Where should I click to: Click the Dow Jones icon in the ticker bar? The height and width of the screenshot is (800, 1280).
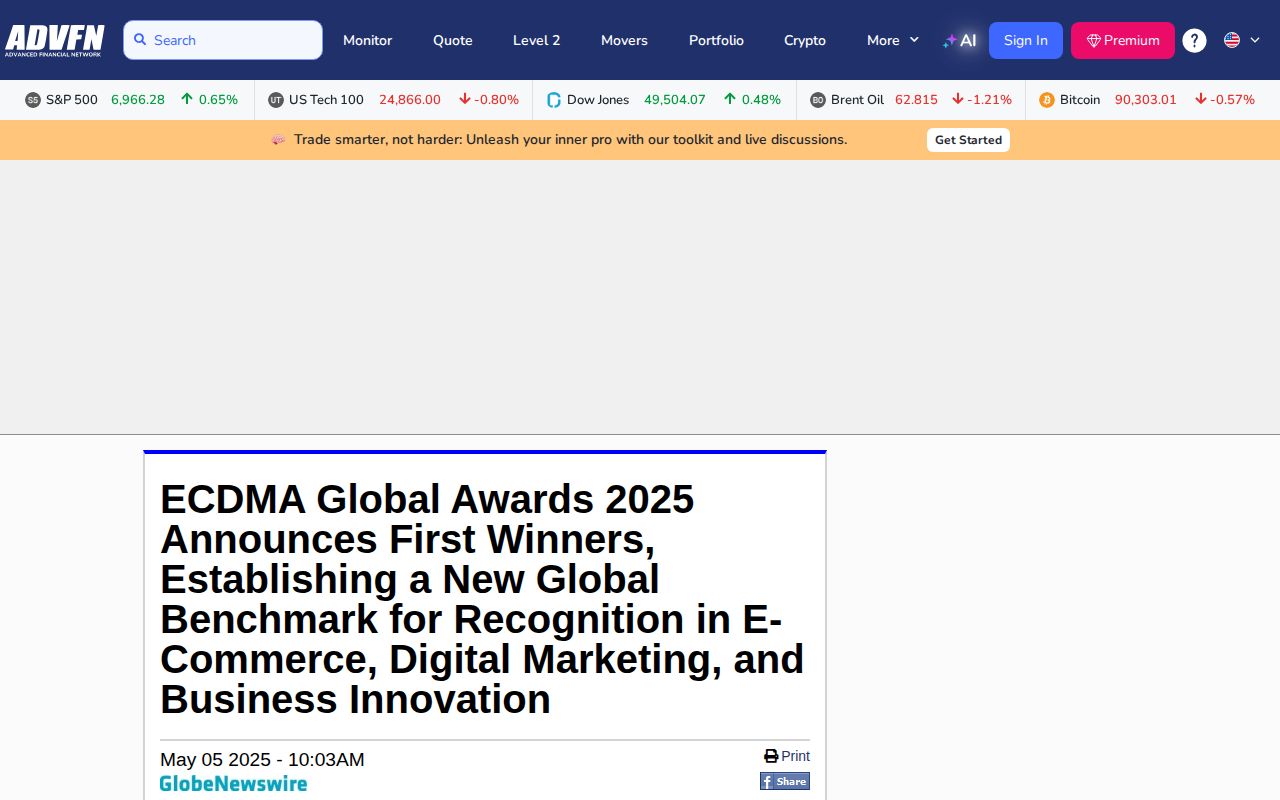point(552,100)
